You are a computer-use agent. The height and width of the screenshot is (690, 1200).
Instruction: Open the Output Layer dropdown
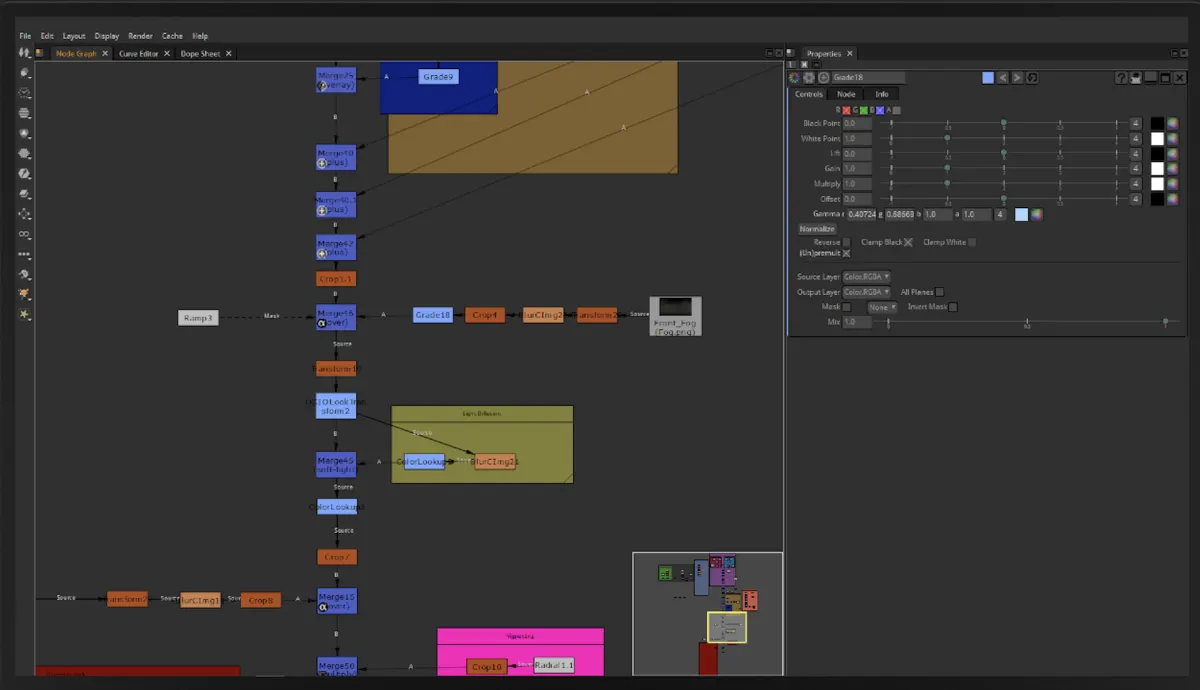click(x=867, y=292)
